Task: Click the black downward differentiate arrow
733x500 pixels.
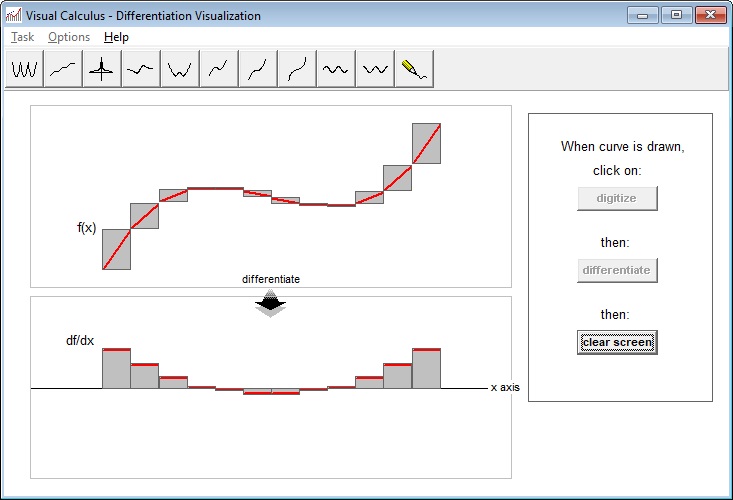Action: pyautogui.click(x=271, y=303)
